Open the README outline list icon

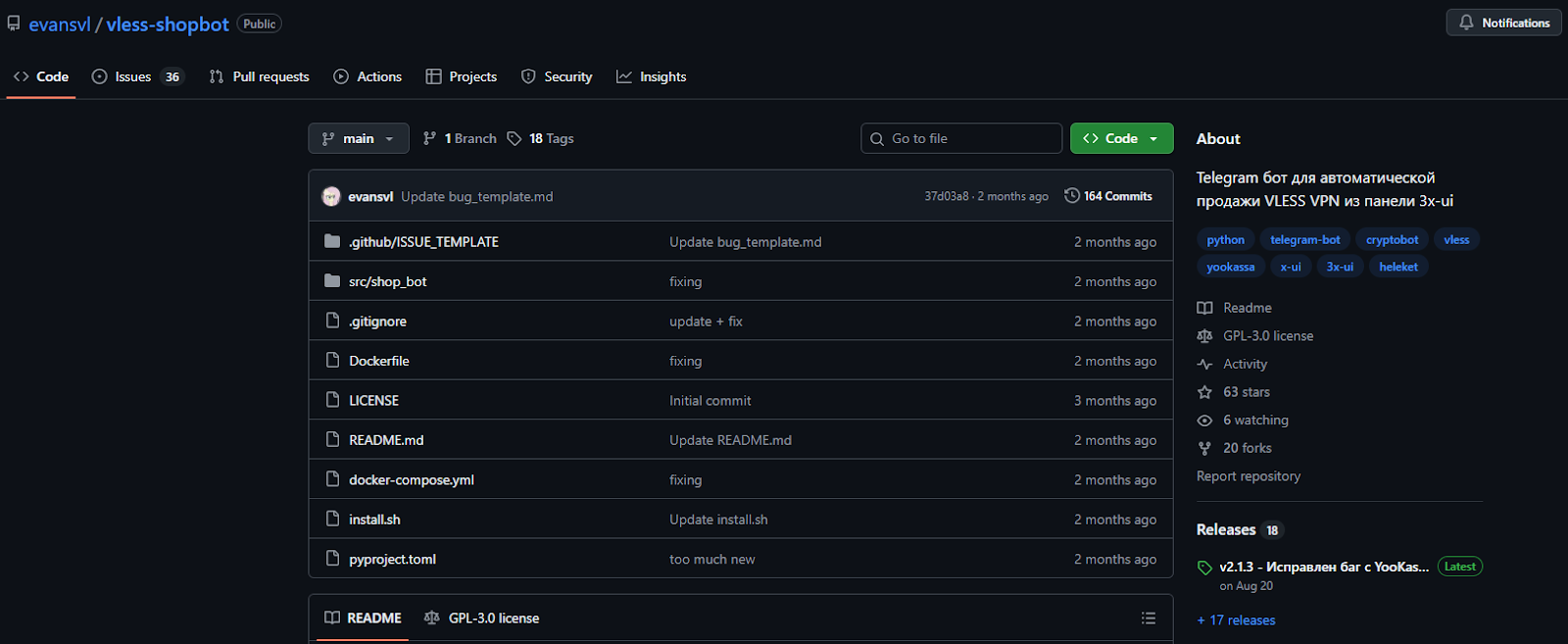click(x=1149, y=619)
